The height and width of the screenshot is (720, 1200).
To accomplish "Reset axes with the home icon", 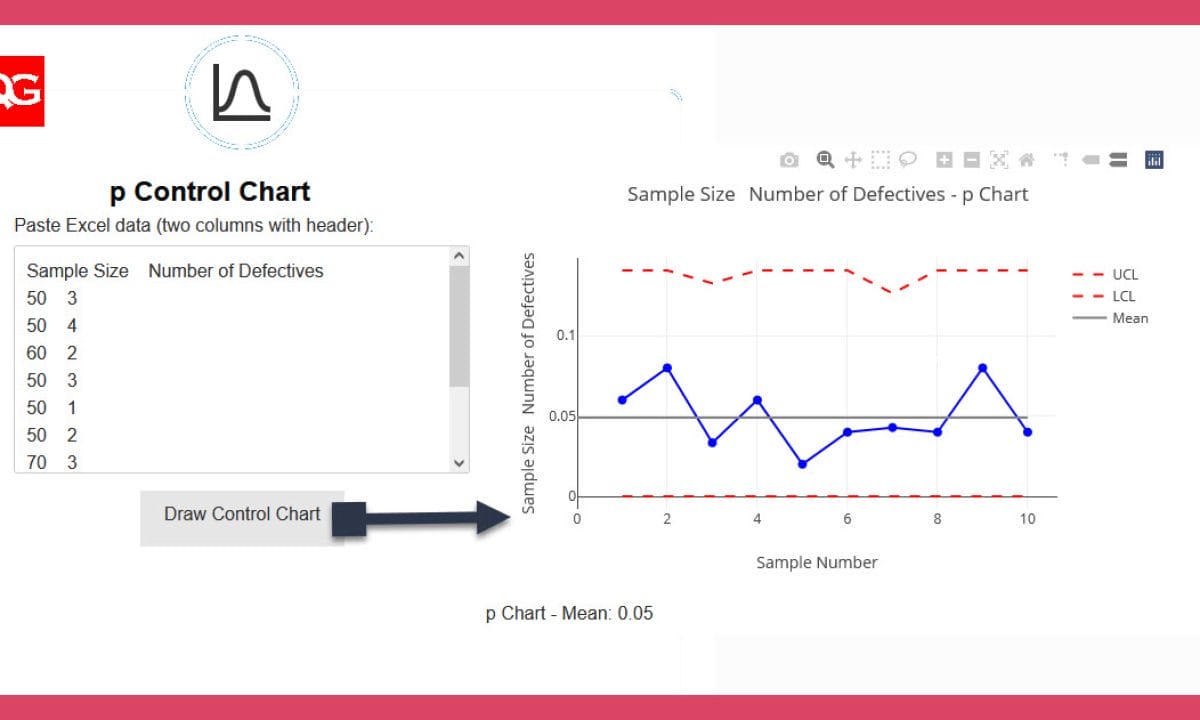I will tap(1026, 160).
